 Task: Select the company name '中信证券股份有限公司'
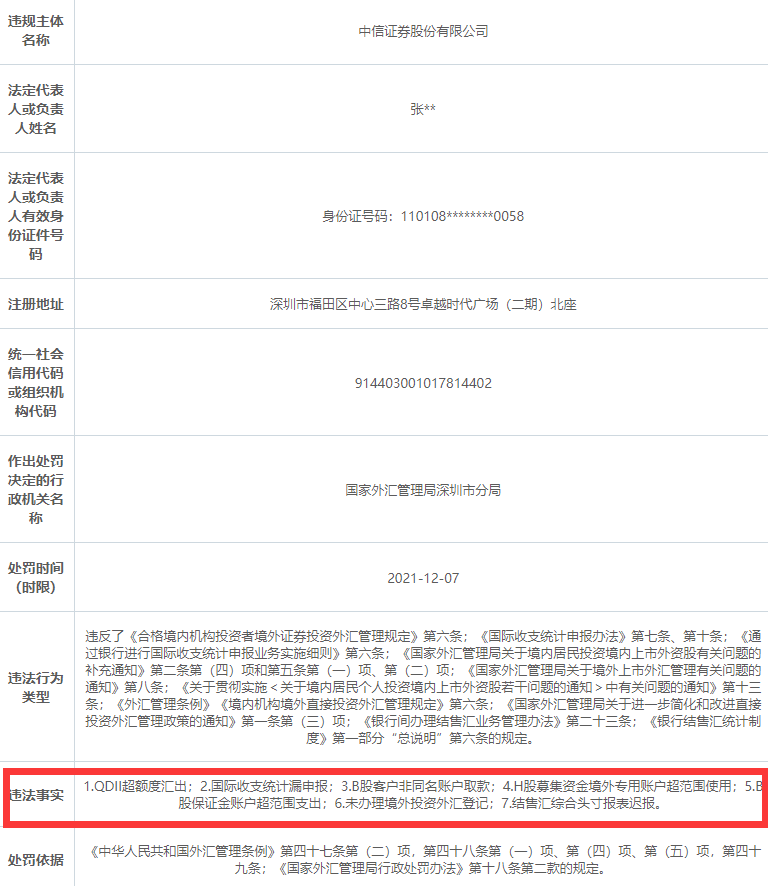423,31
